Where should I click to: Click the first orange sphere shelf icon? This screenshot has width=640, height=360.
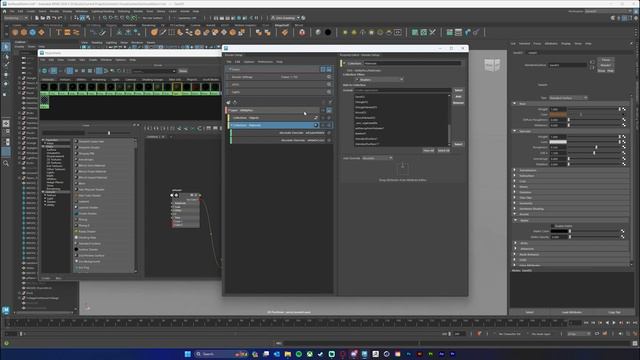15,32
